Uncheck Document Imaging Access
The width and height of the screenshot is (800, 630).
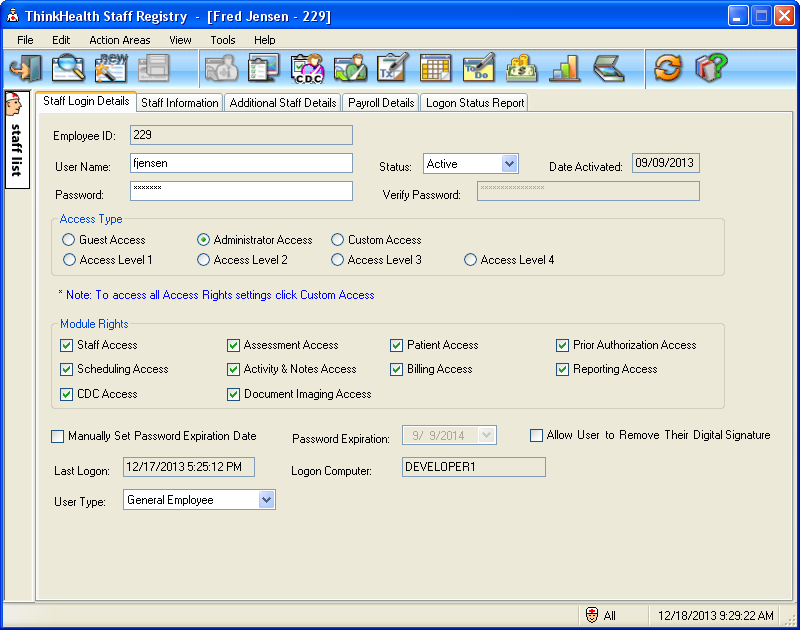[233, 394]
